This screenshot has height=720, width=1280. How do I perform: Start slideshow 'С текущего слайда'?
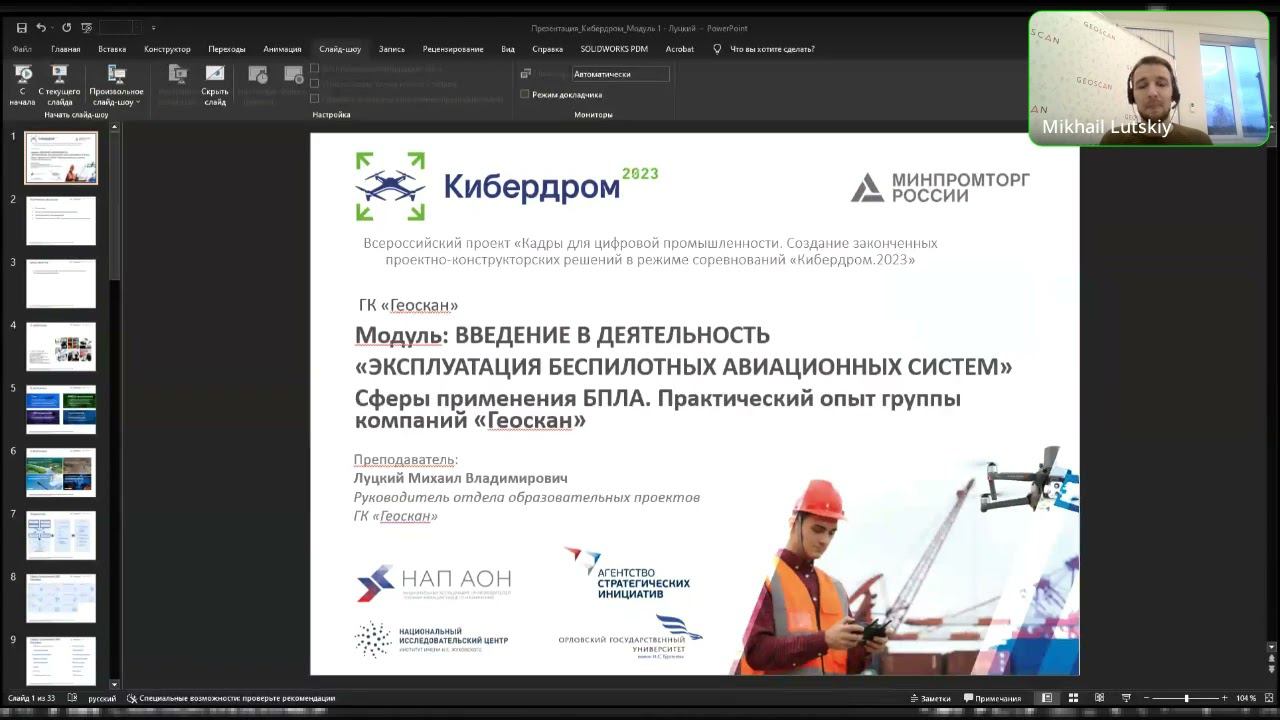coord(59,85)
